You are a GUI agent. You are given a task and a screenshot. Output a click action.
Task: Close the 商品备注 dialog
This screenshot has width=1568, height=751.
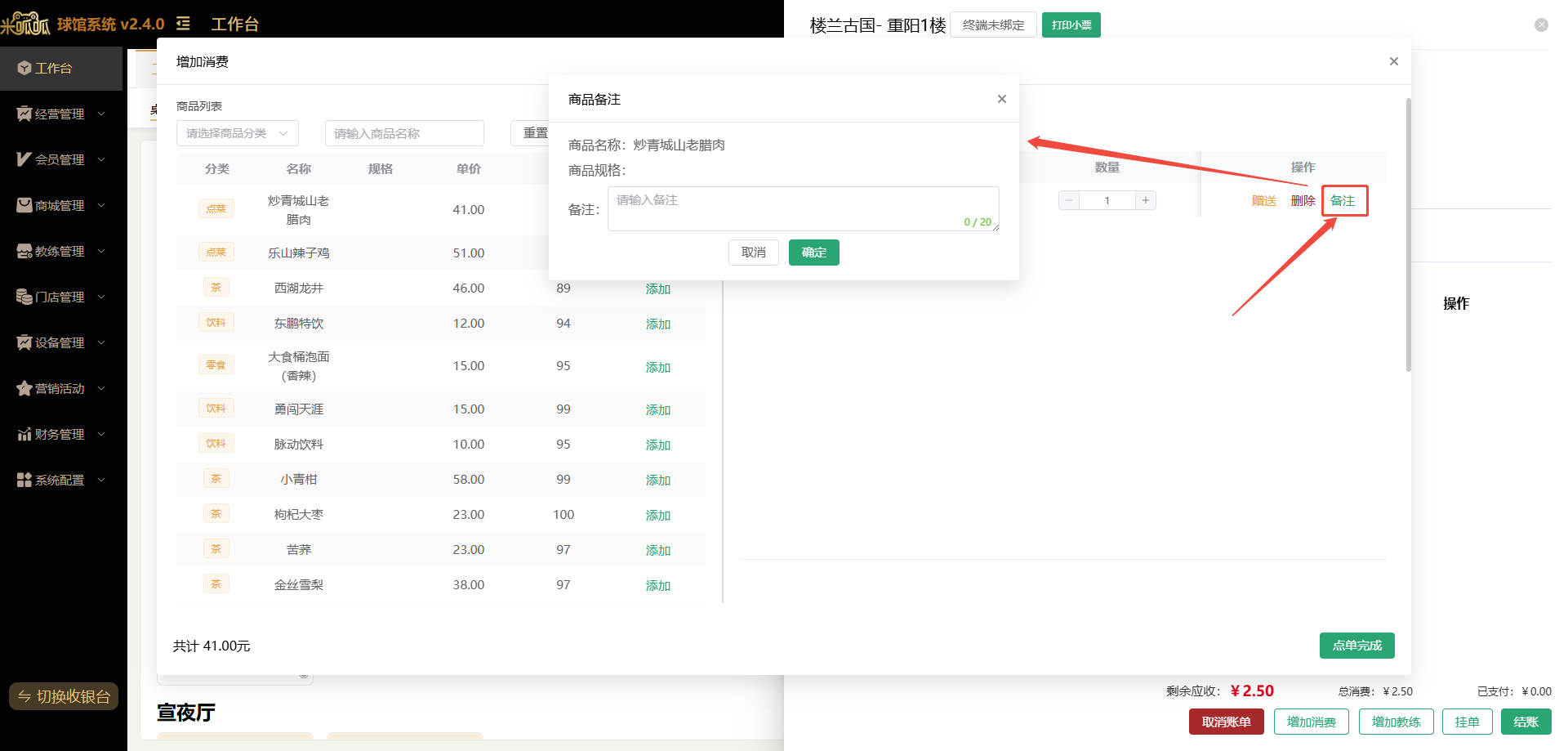1002,99
